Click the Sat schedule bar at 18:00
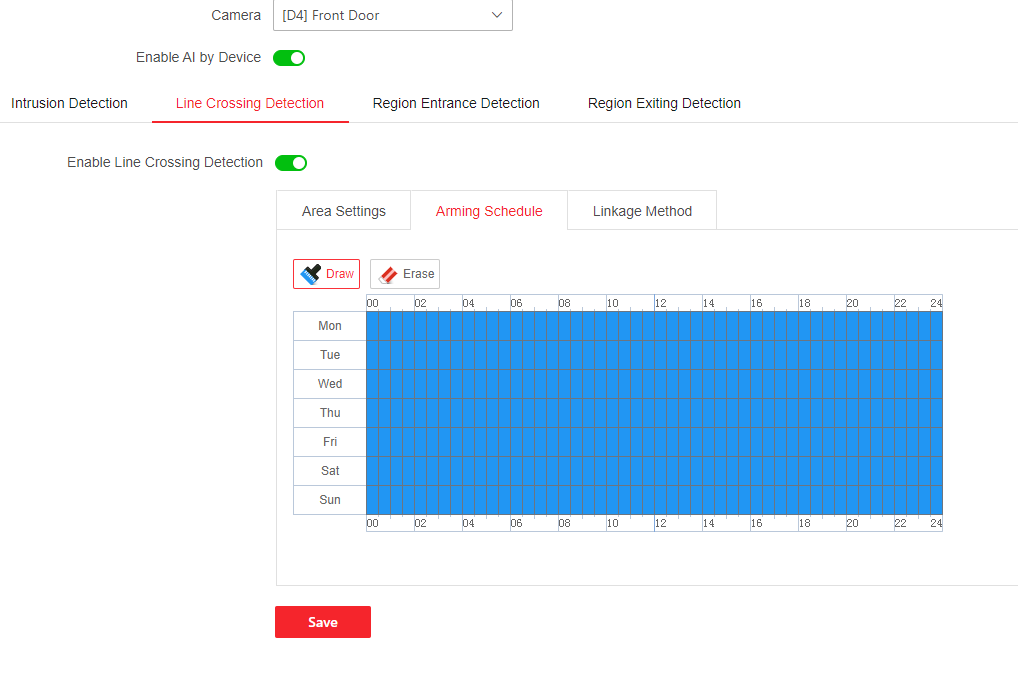The height and width of the screenshot is (684, 1018). [x=799, y=471]
